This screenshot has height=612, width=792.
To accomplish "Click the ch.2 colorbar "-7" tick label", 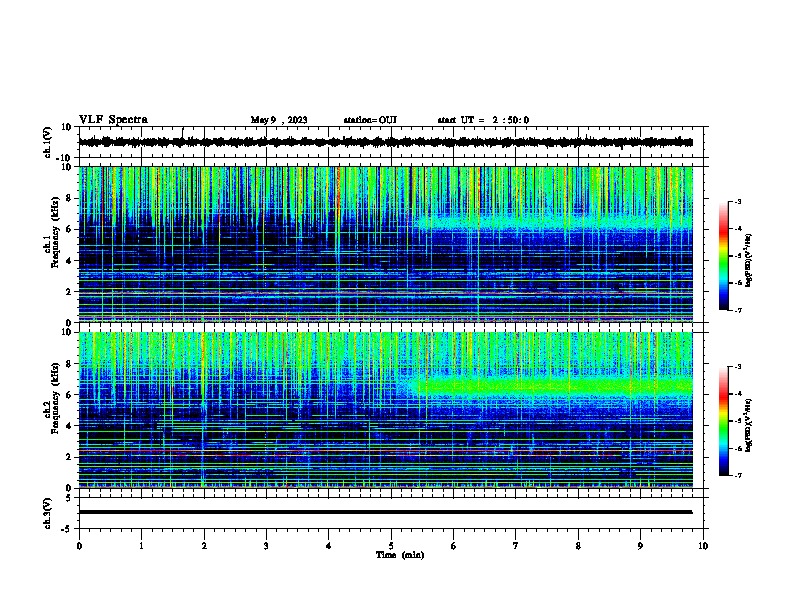I will pyautogui.click(x=738, y=476).
